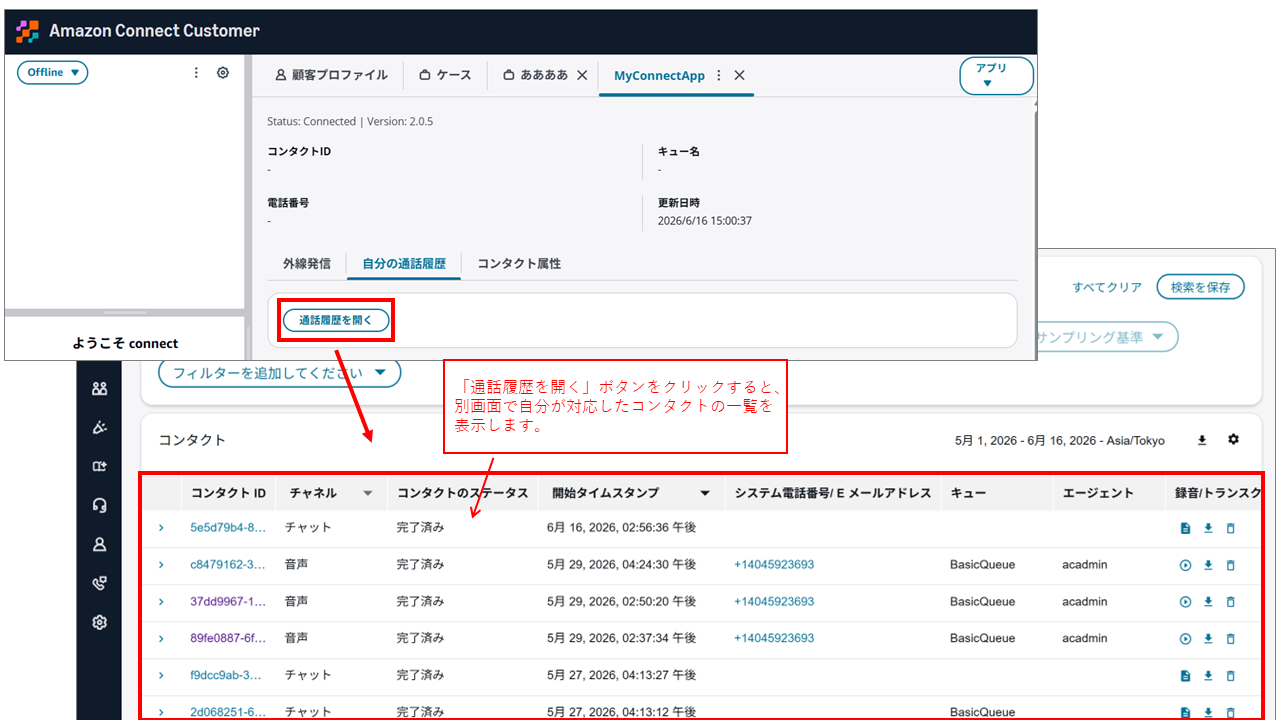Expand contact row 37dd9967

160,602
